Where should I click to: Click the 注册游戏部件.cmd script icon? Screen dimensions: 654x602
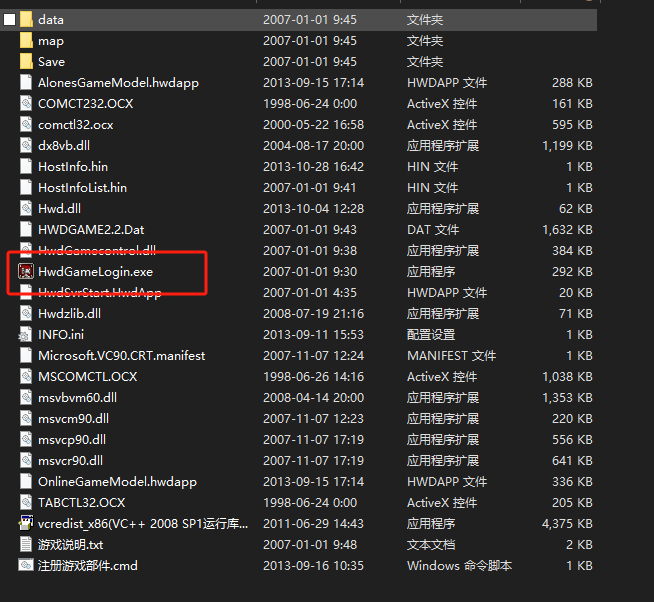[x=26, y=565]
